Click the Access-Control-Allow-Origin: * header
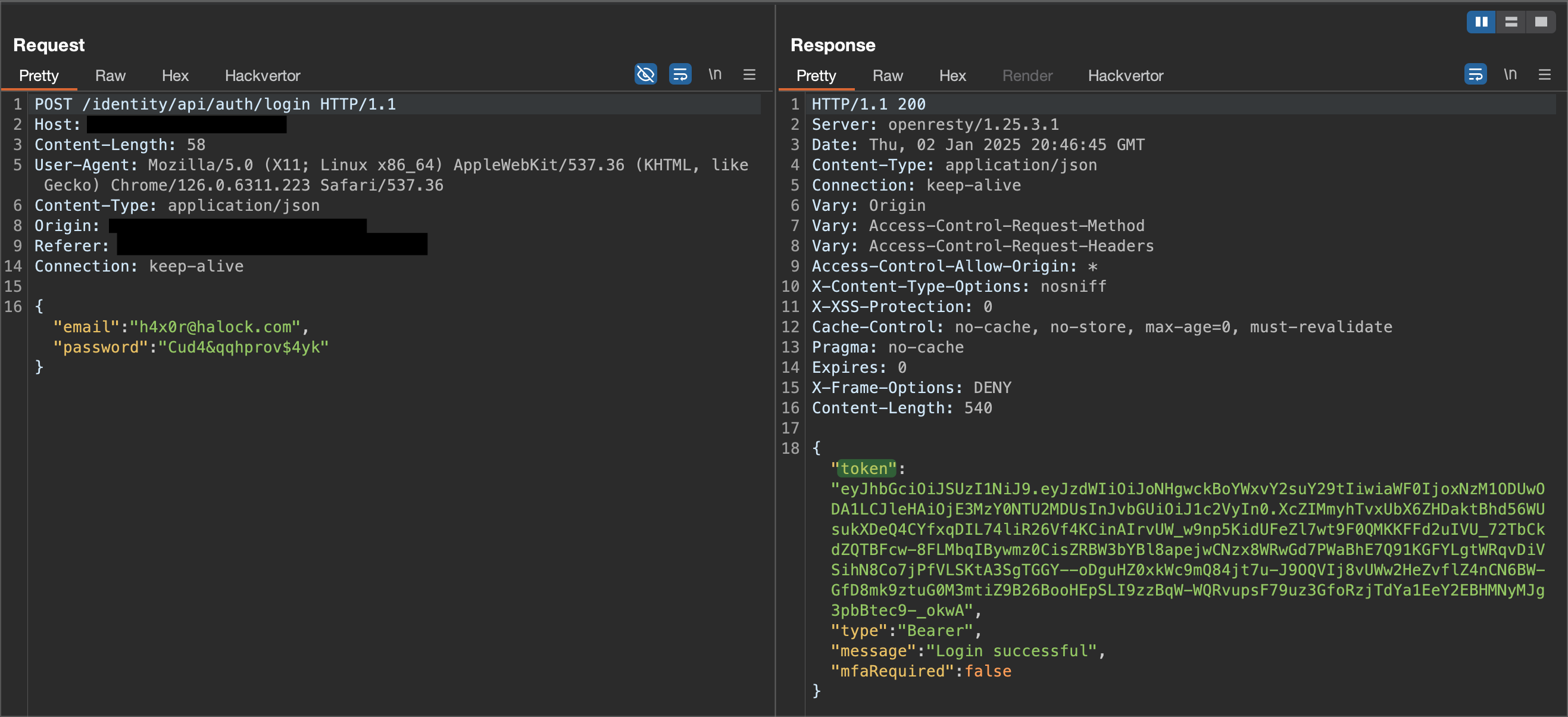 [x=954, y=266]
